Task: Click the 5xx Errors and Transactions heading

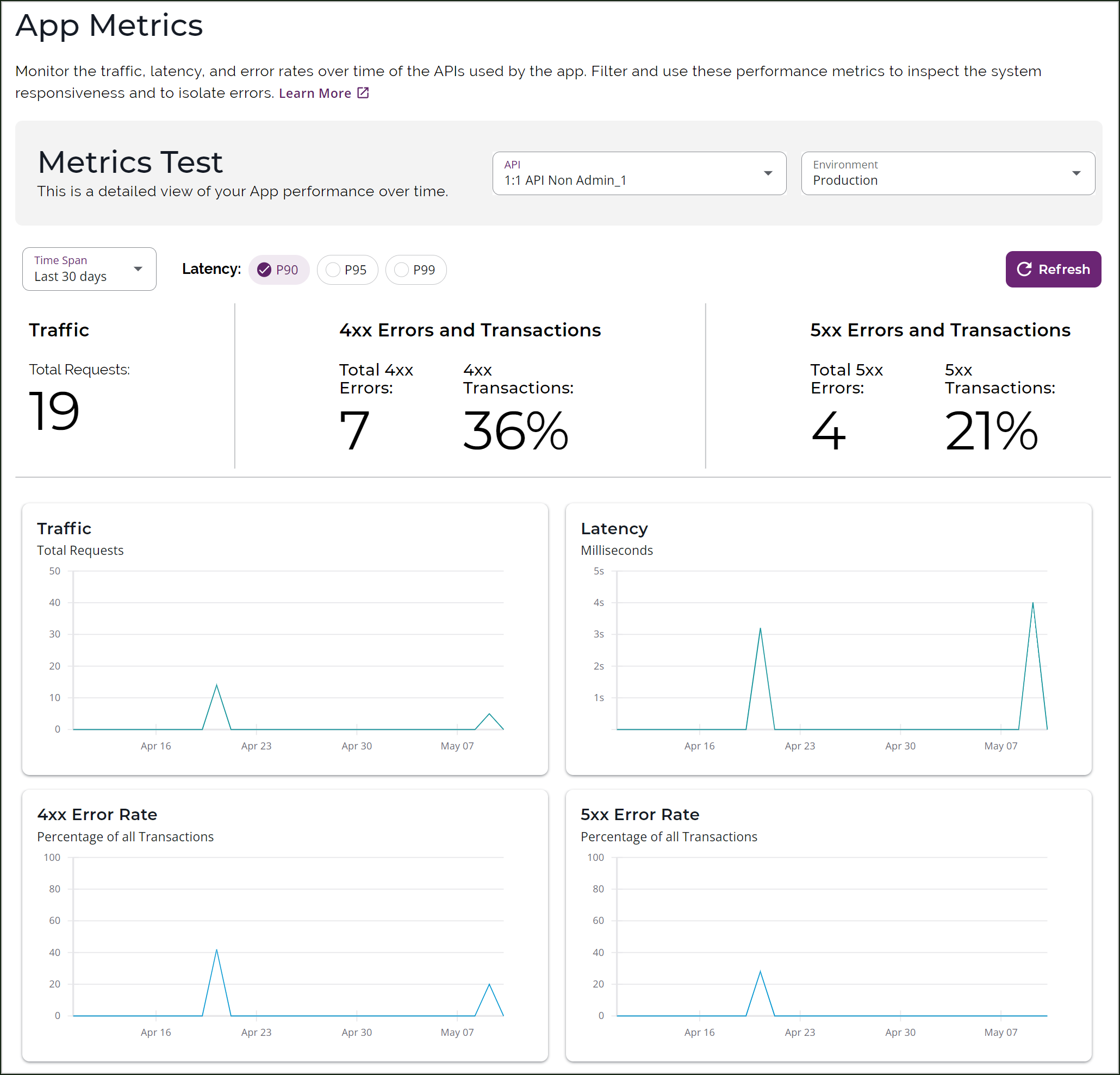Action: coord(940,330)
